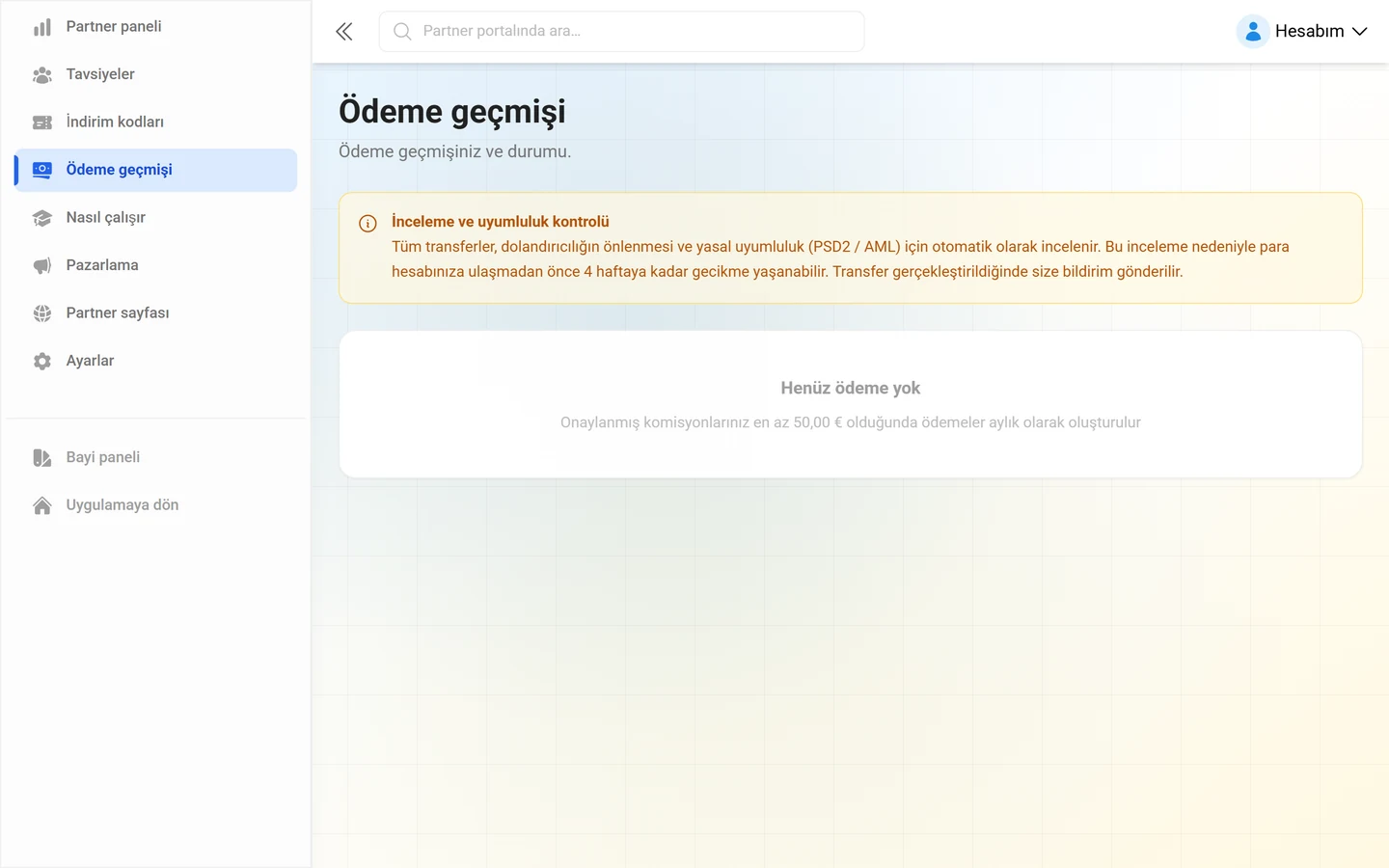Screen dimensions: 1389x868
Task: Click Uygulamaya dön link
Action: click(155, 505)
